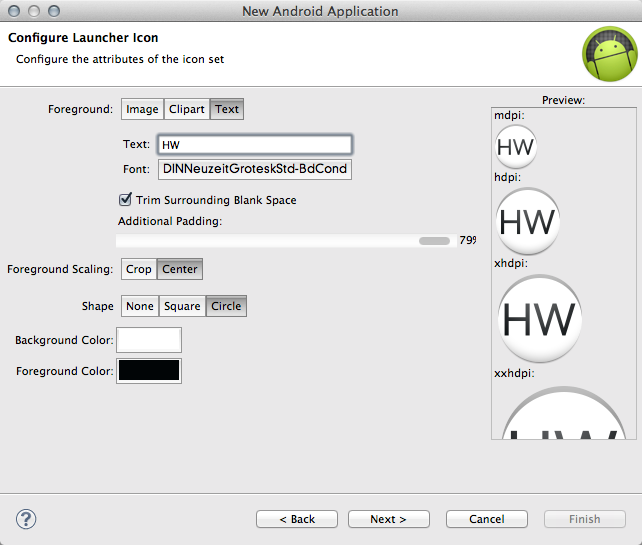Select the mdpi HW preview icon
Screen dimensions: 642x545
tap(516, 147)
